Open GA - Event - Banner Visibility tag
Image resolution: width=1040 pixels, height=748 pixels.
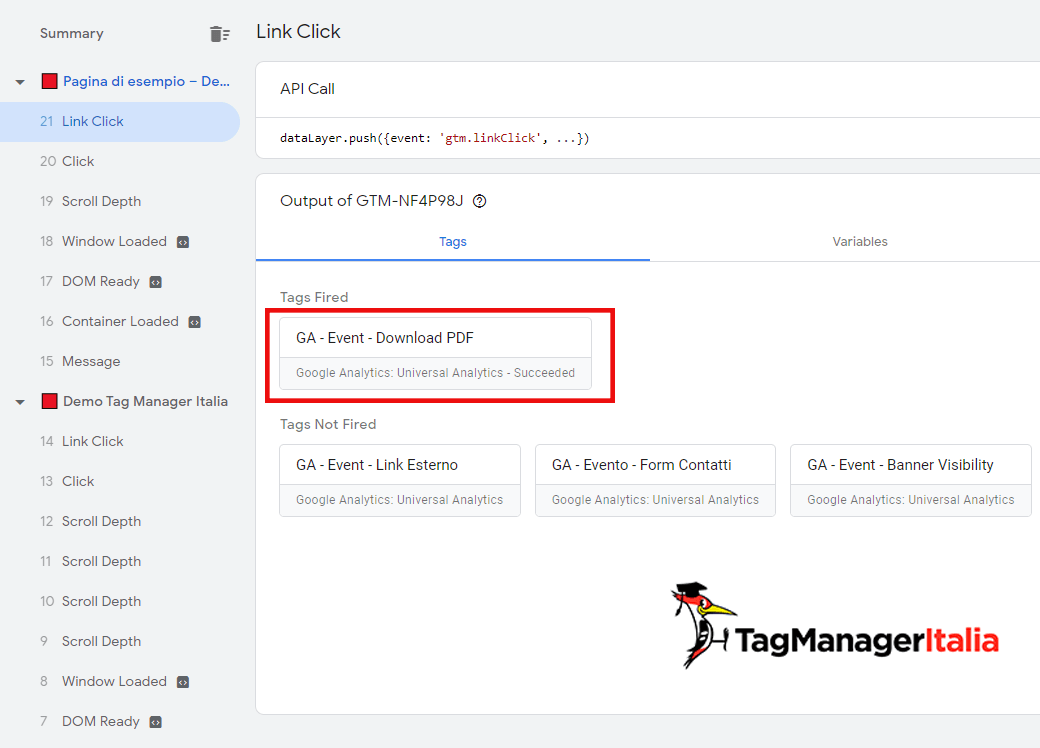pyautogui.click(x=910, y=480)
